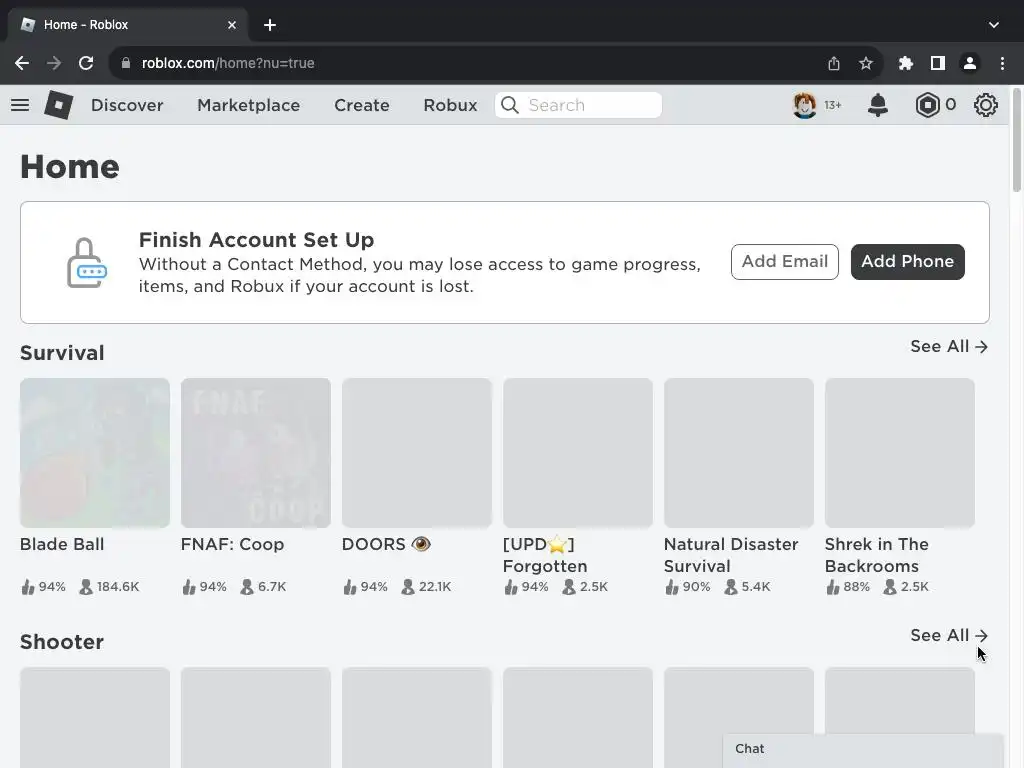Click the Add Phone button
This screenshot has height=768, width=1024.
pyautogui.click(x=907, y=262)
